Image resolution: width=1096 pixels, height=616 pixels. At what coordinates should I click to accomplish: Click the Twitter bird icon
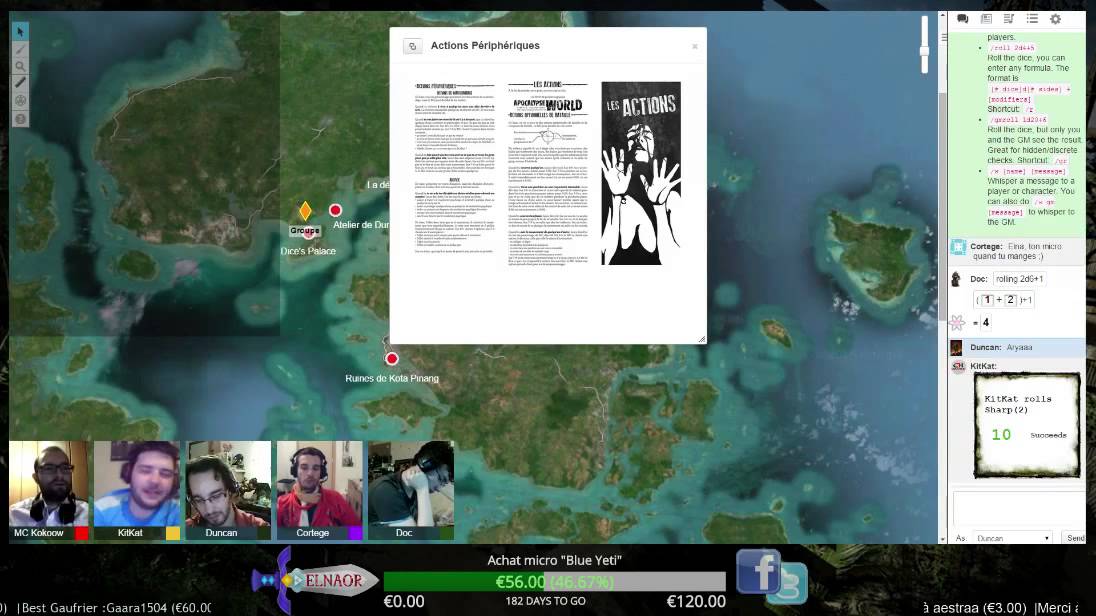(x=790, y=584)
